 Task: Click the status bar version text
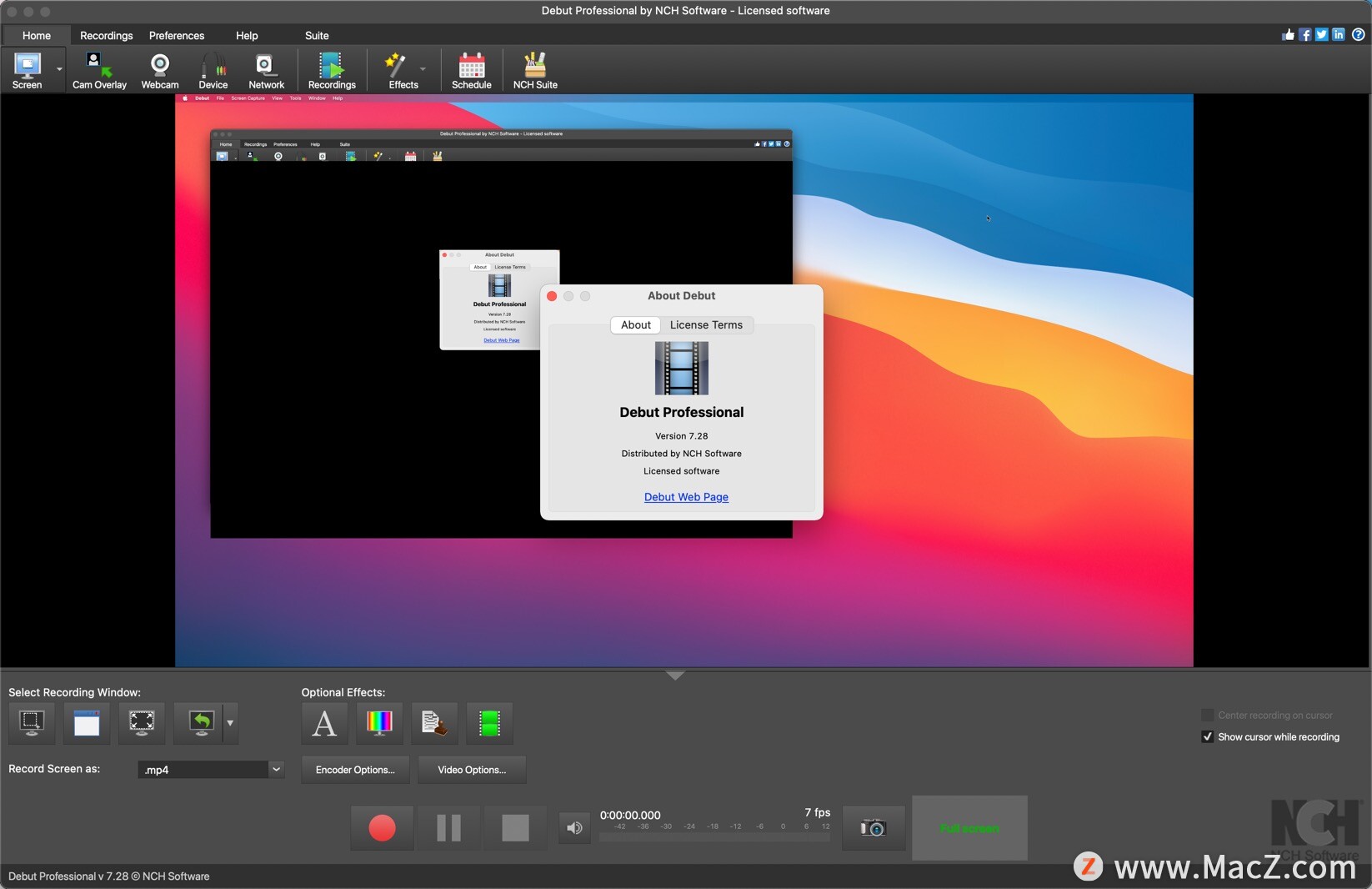coord(109,876)
